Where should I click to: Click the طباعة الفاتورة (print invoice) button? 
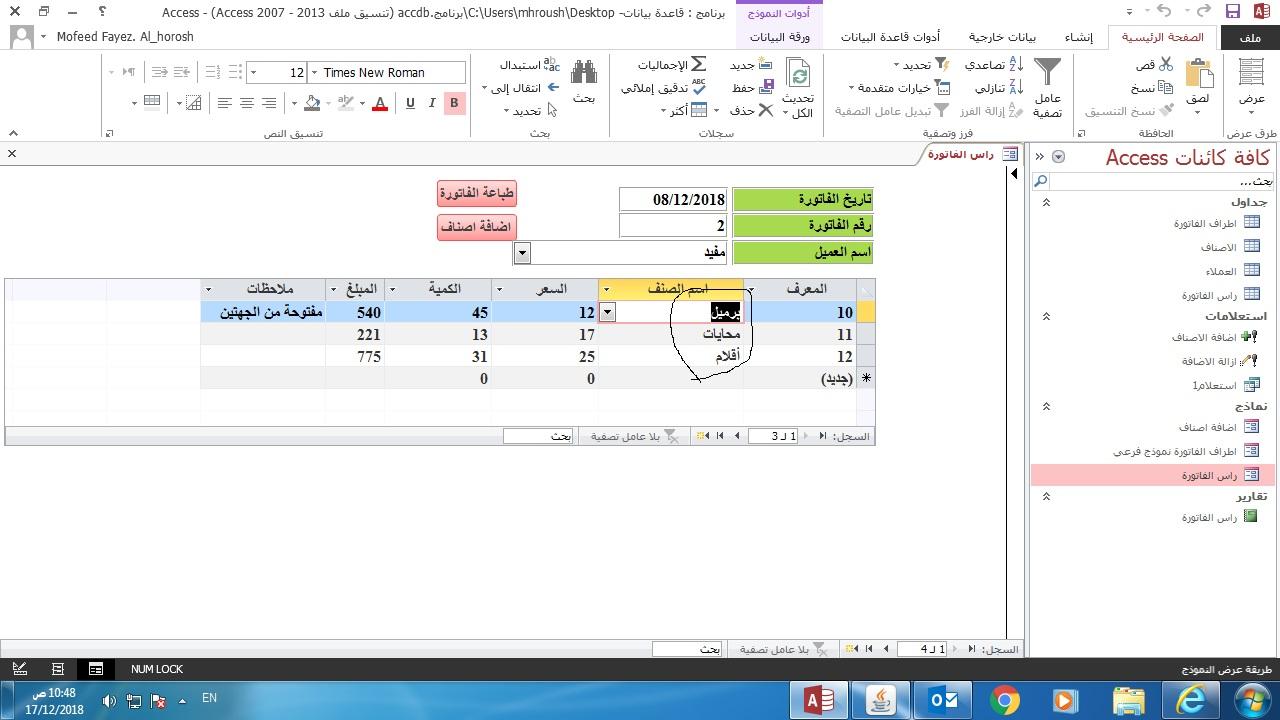coord(477,193)
